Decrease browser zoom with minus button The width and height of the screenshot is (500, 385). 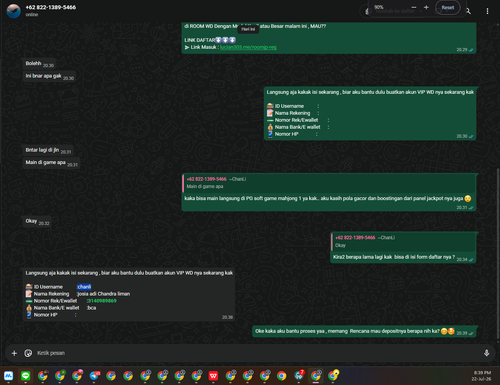[414, 7]
